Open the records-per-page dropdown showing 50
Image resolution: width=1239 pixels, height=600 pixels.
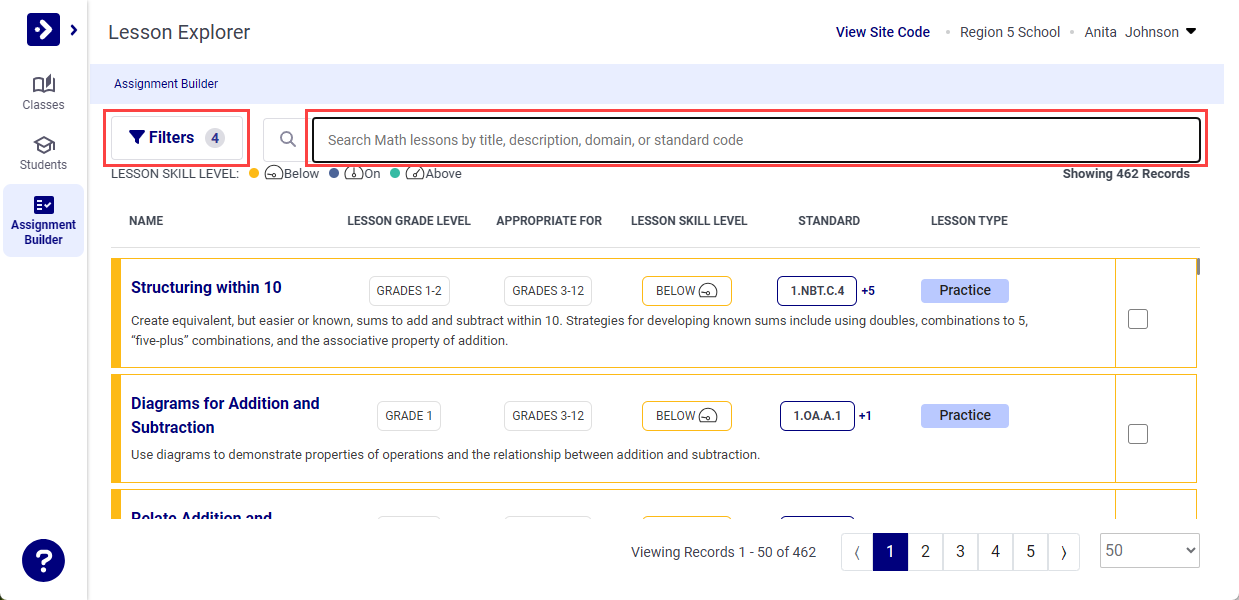(x=1148, y=550)
